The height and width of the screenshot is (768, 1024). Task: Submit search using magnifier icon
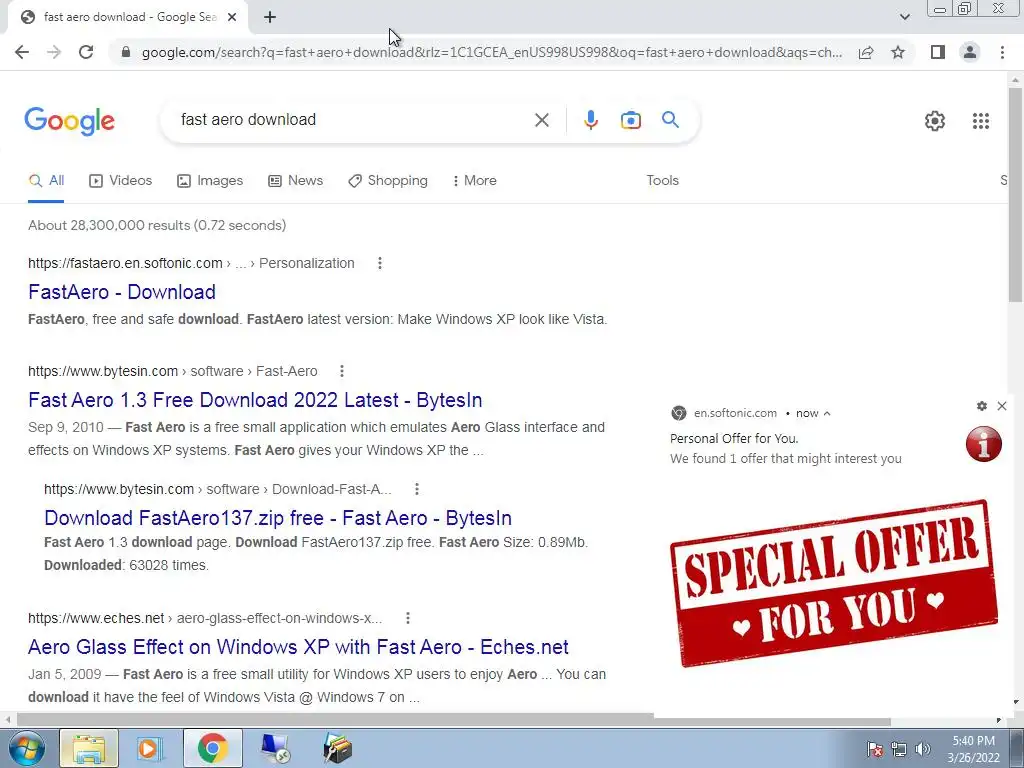point(670,120)
